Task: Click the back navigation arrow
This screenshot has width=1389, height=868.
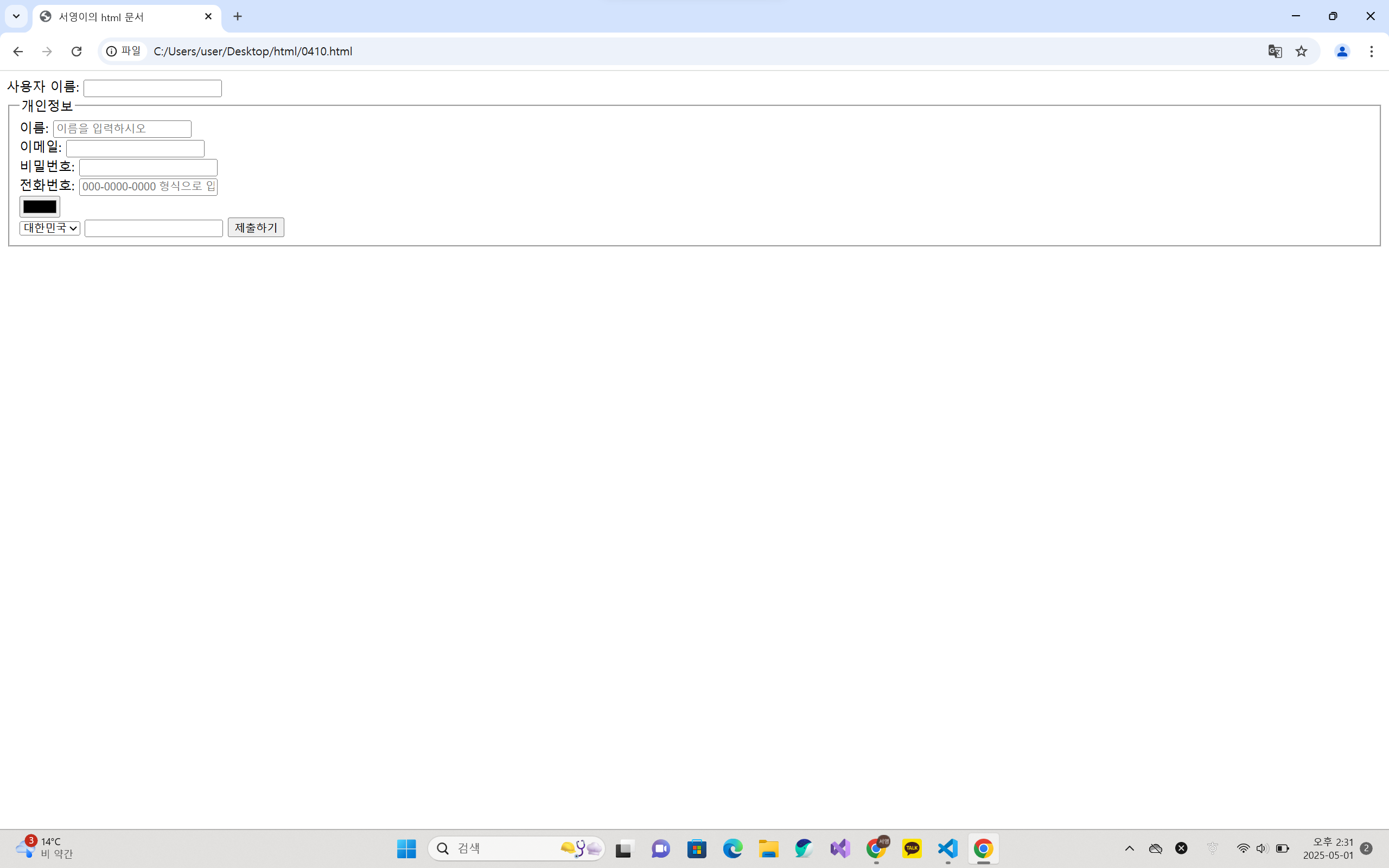Action: pyautogui.click(x=18, y=52)
